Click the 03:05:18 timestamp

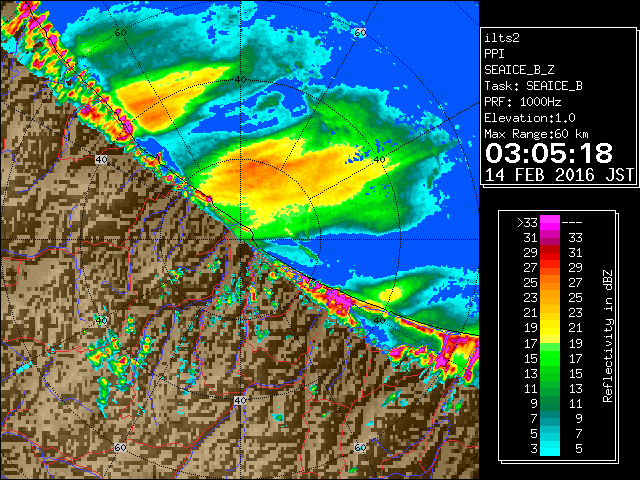pyautogui.click(x=549, y=153)
